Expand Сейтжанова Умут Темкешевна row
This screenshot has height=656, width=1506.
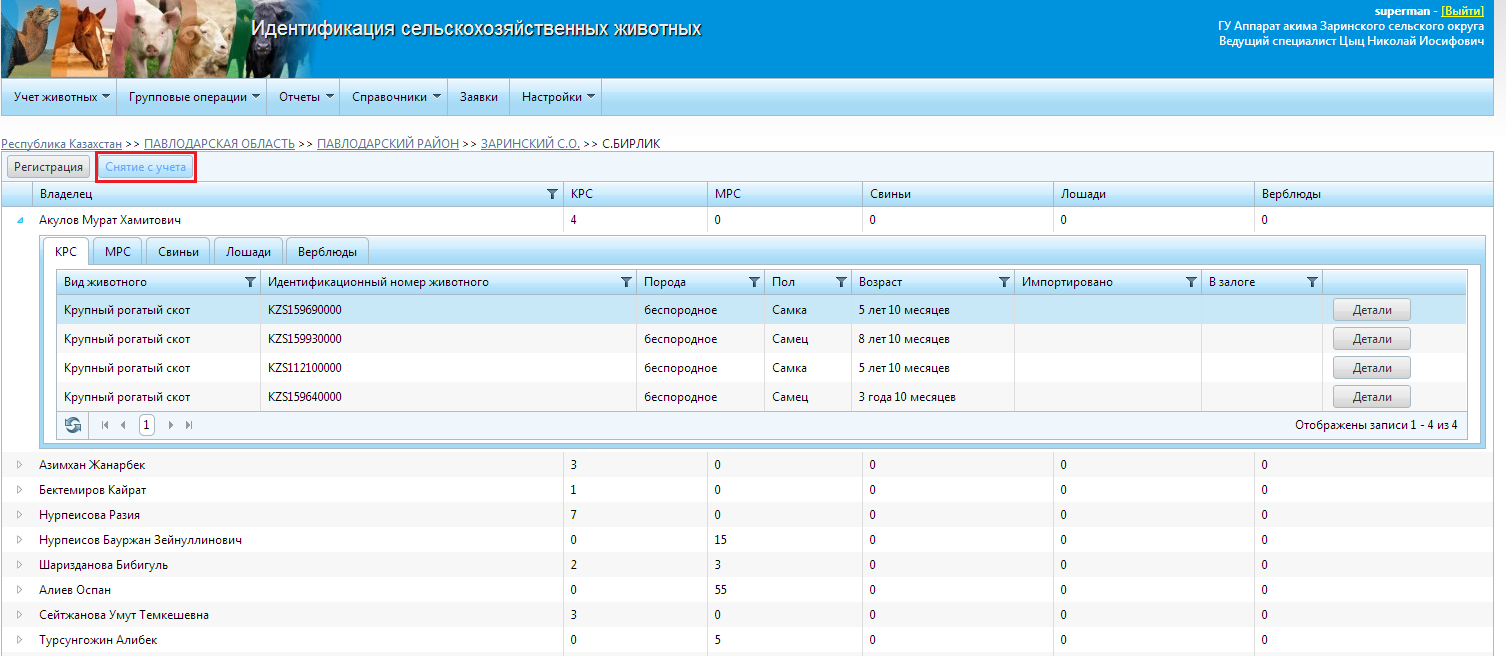click(x=19, y=615)
